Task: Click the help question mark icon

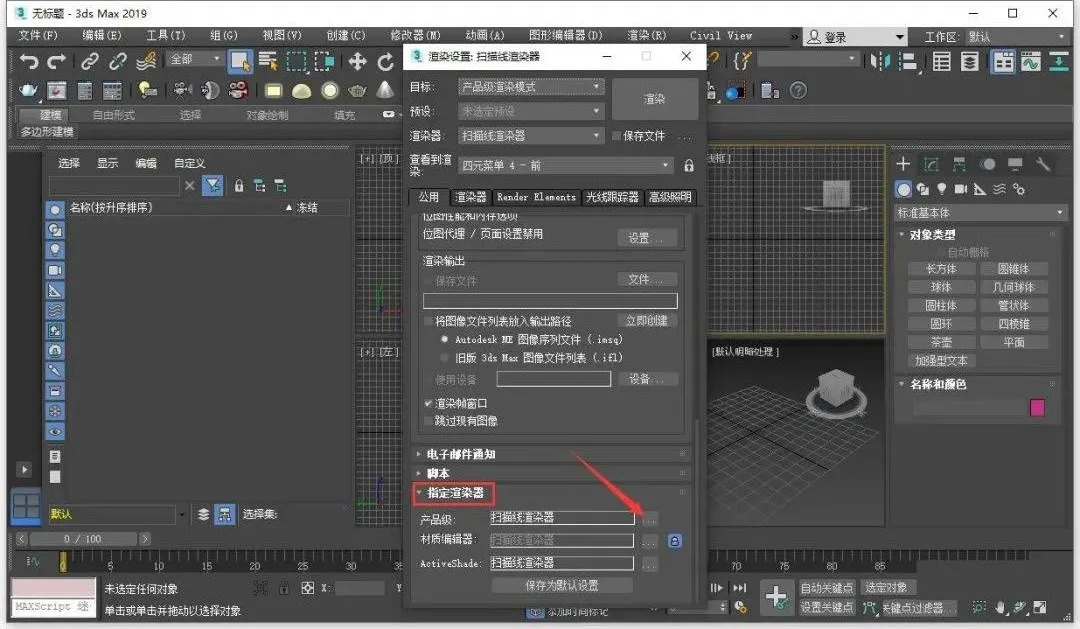Action: (x=798, y=90)
